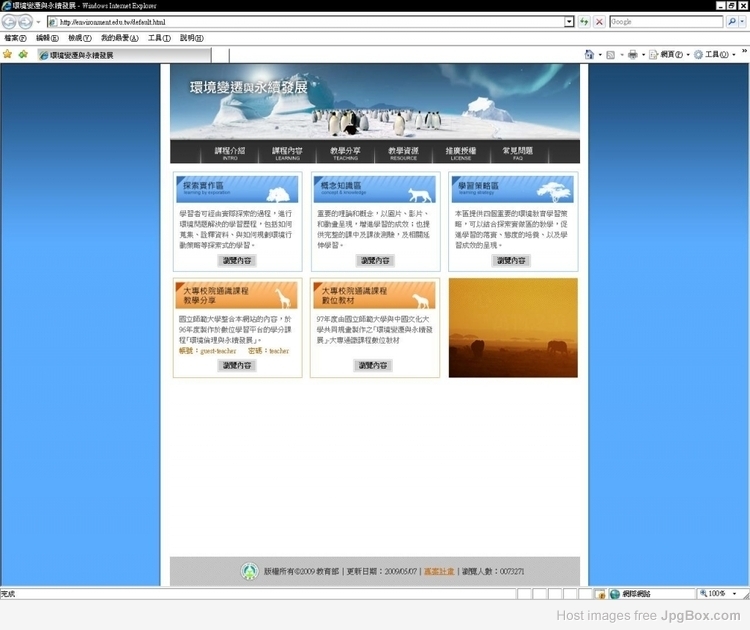Select the 課程介紹 INTRO navigation tab
Viewport: 750px width, 630px height.
click(230, 152)
